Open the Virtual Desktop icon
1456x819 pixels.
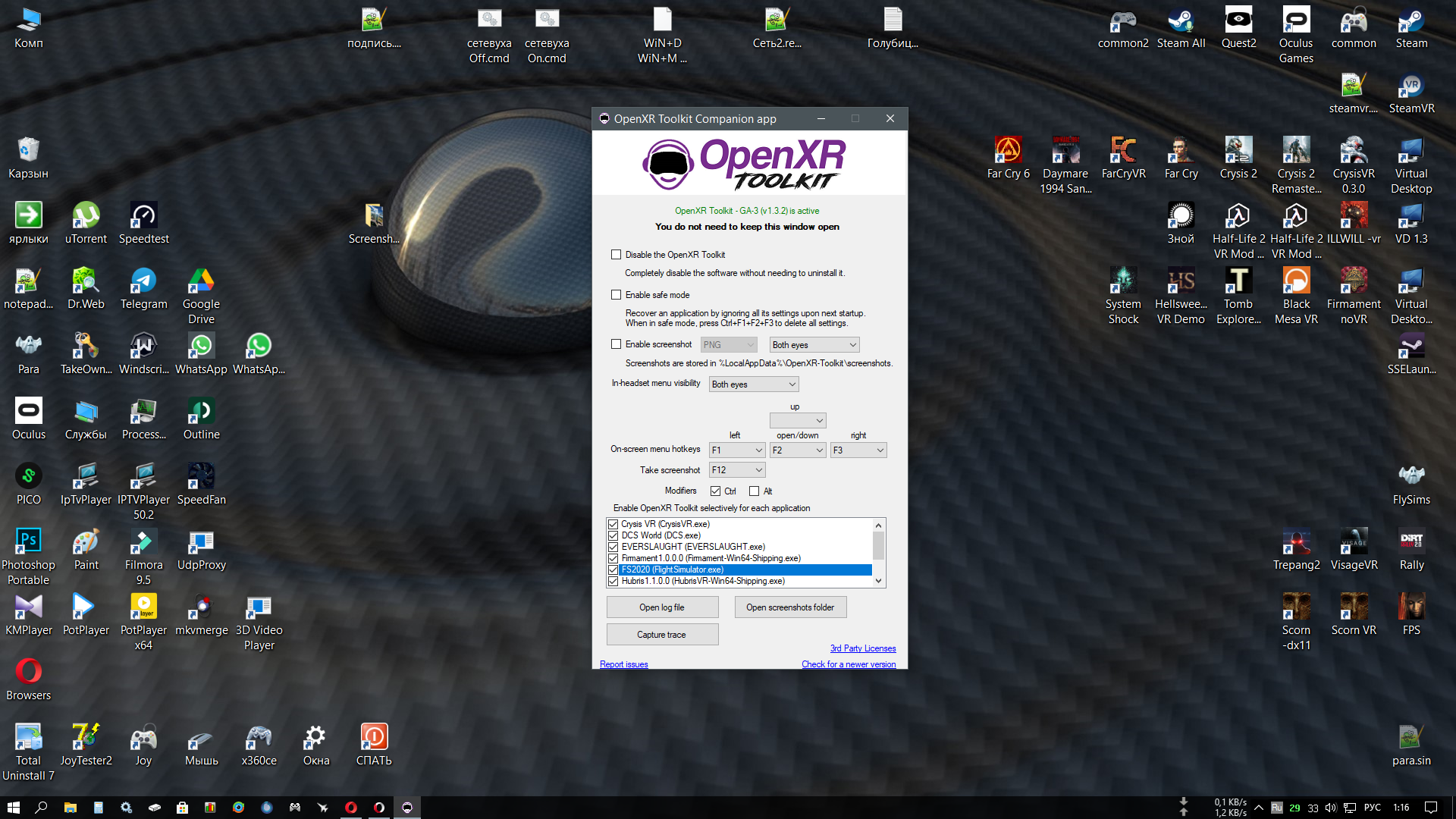[x=1410, y=151]
